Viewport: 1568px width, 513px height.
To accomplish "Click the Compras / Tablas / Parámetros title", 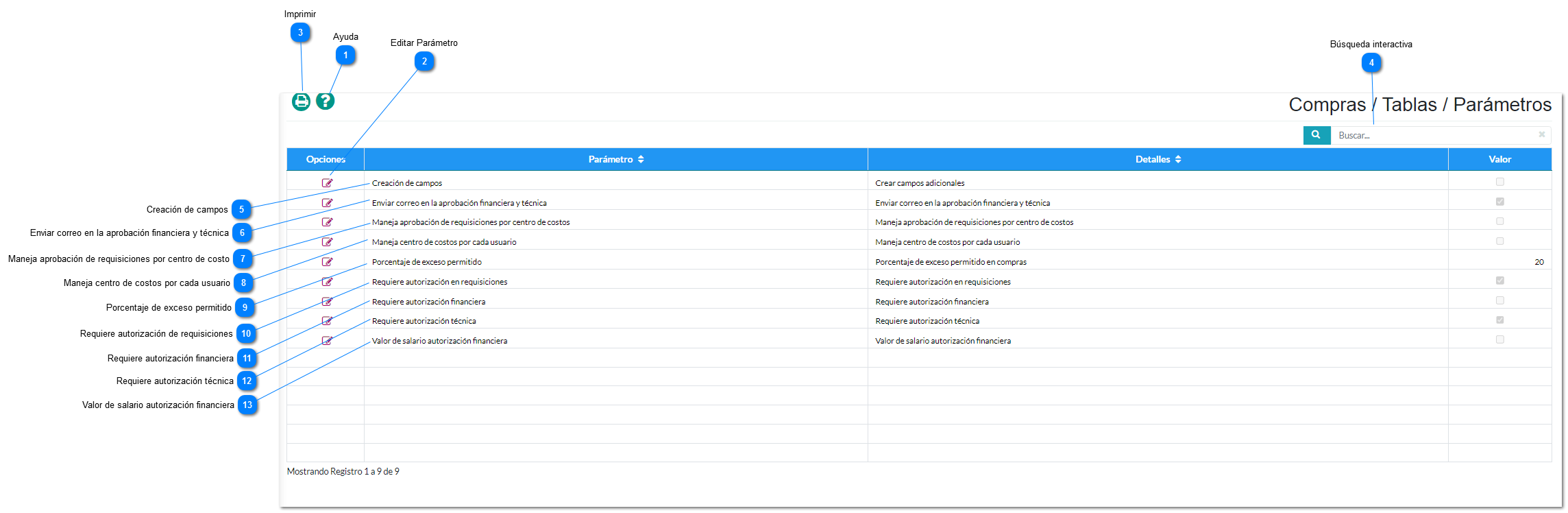I will click(x=1420, y=104).
